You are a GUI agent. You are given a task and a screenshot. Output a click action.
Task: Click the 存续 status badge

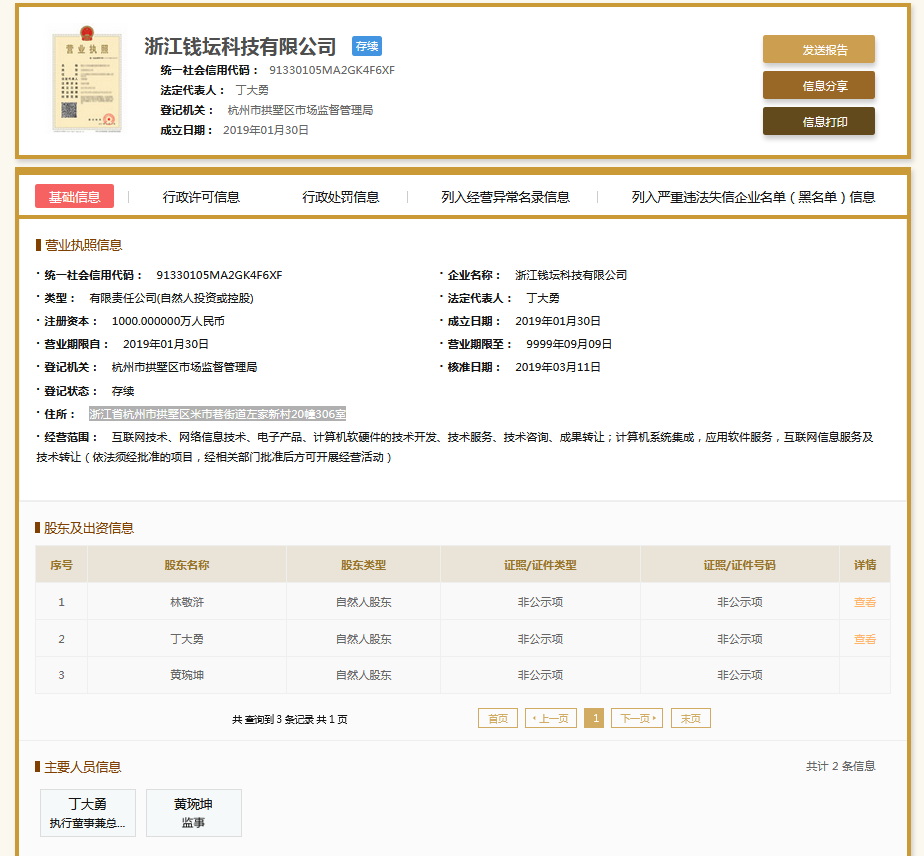coord(366,46)
